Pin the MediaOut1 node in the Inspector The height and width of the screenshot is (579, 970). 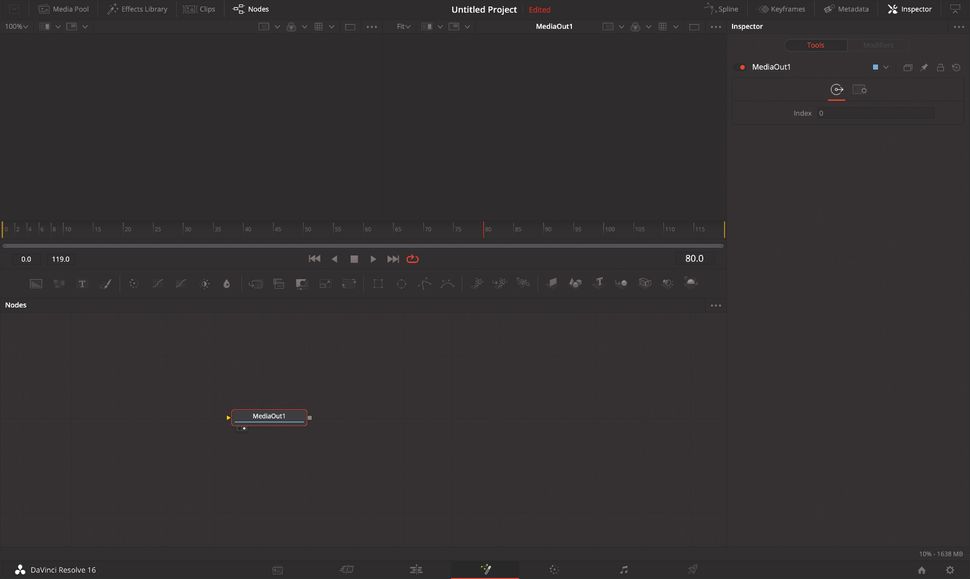pos(924,67)
